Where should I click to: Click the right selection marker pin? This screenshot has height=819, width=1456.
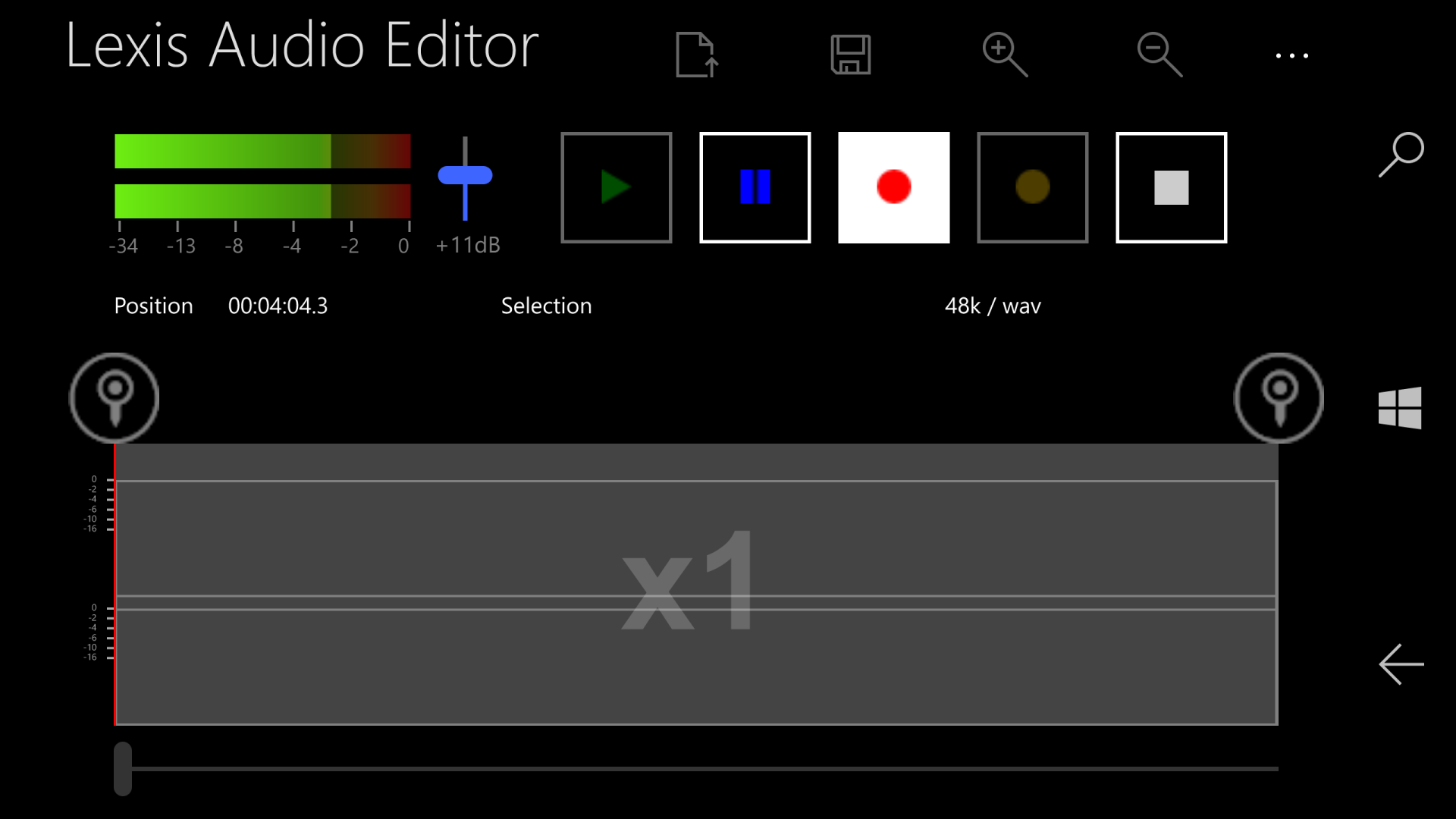1279,397
